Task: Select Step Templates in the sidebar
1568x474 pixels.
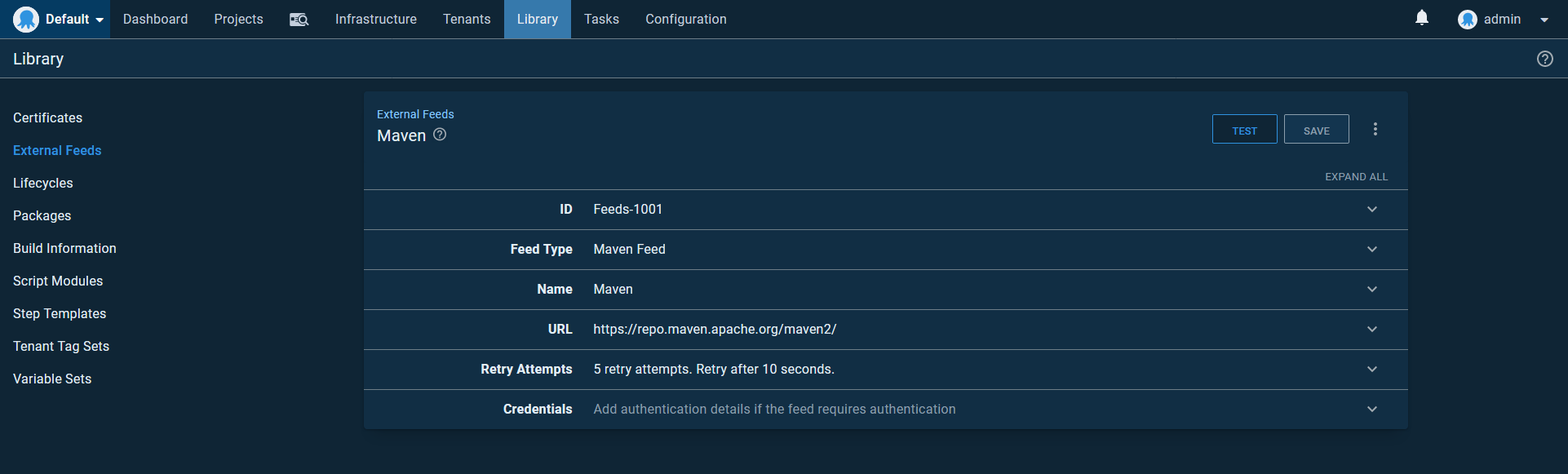Action: click(60, 314)
